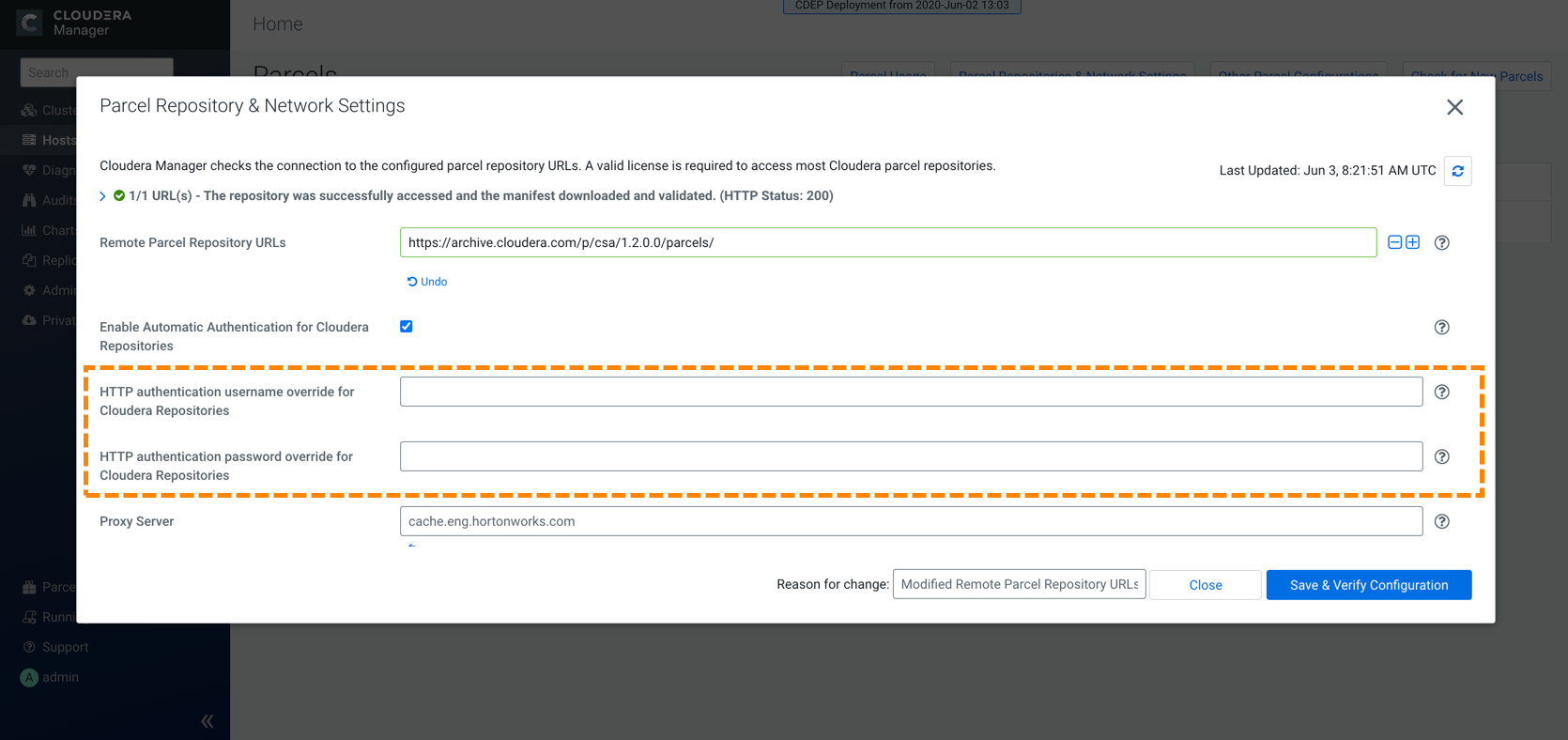1568x740 pixels.
Task: Edit the Reason for change field
Action: (1019, 584)
